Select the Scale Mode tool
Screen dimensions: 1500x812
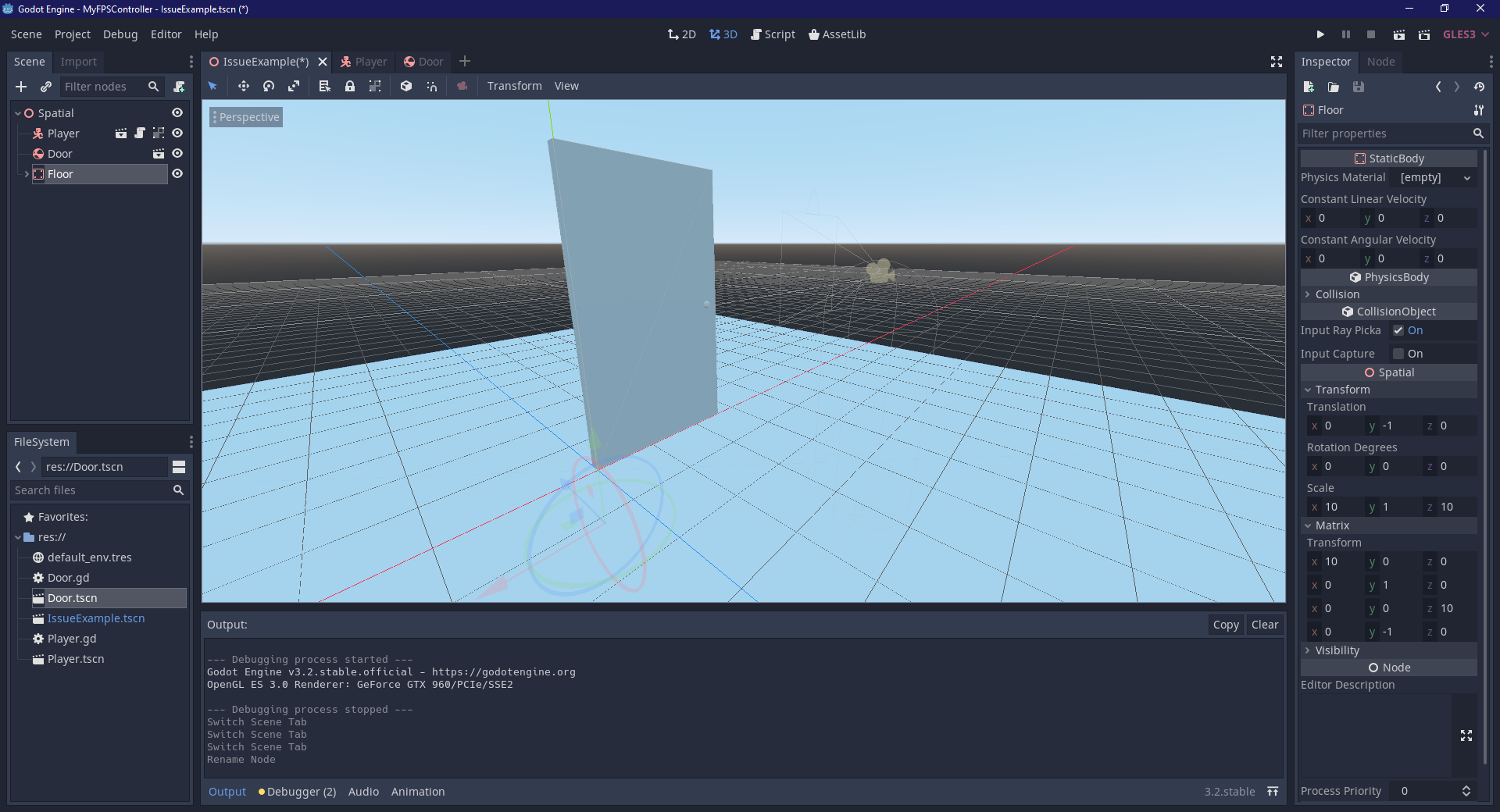click(294, 86)
